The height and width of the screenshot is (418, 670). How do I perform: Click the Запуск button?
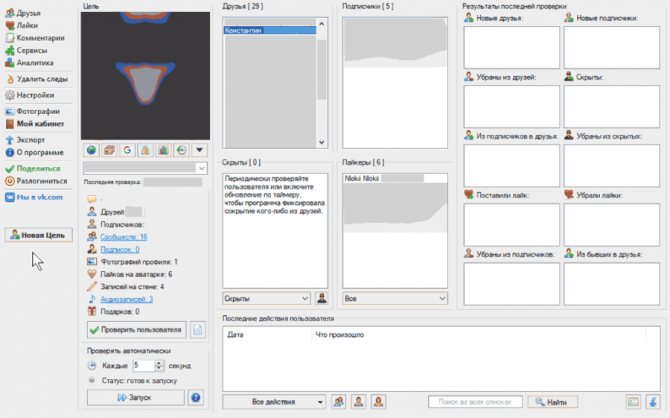click(136, 397)
